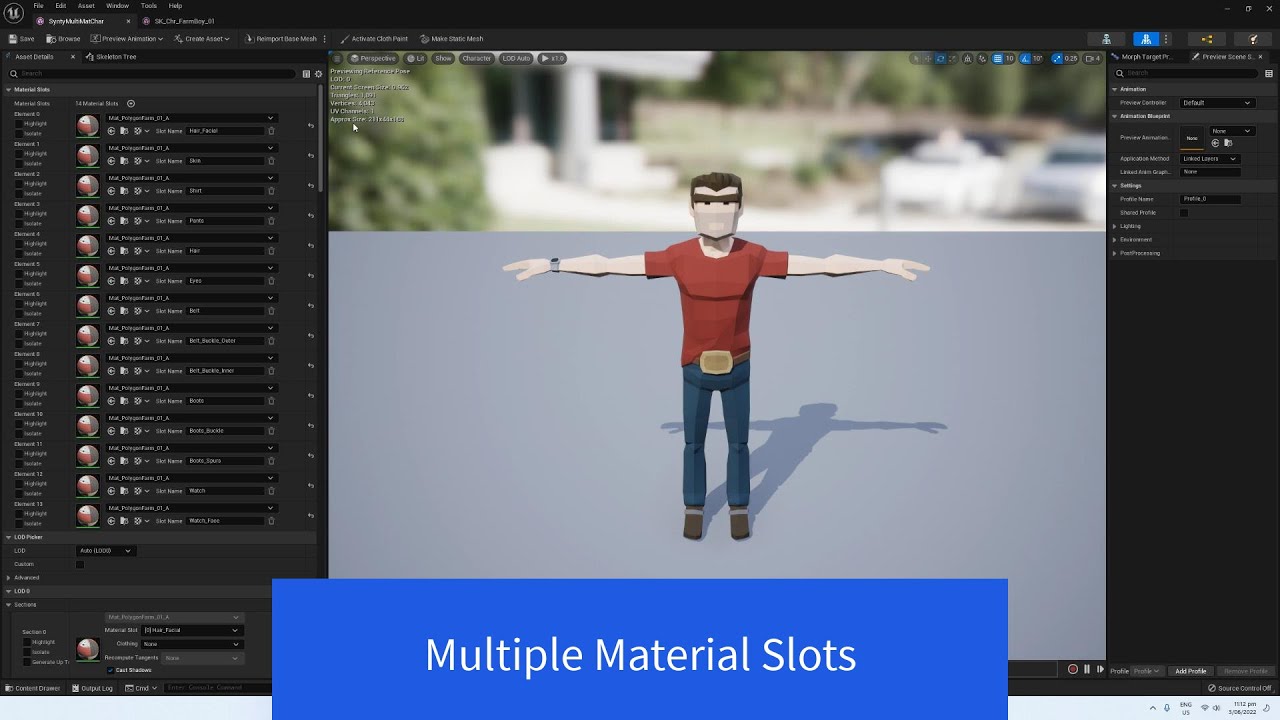Viewport: 1280px width, 720px height.
Task: Pause animation playback in bottom bar
Action: coord(1087,670)
